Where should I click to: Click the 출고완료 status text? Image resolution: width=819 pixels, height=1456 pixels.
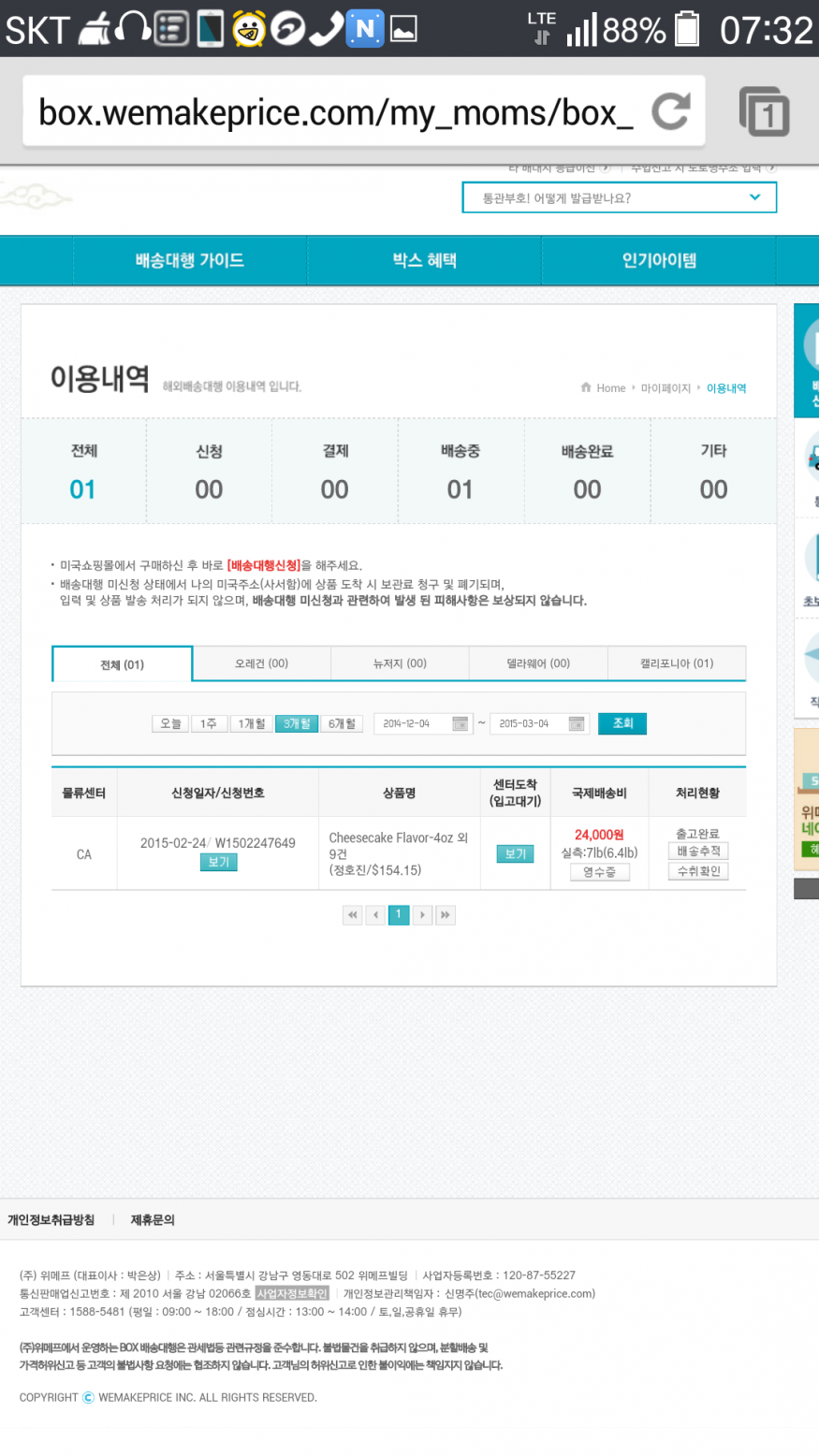pyautogui.click(x=697, y=834)
